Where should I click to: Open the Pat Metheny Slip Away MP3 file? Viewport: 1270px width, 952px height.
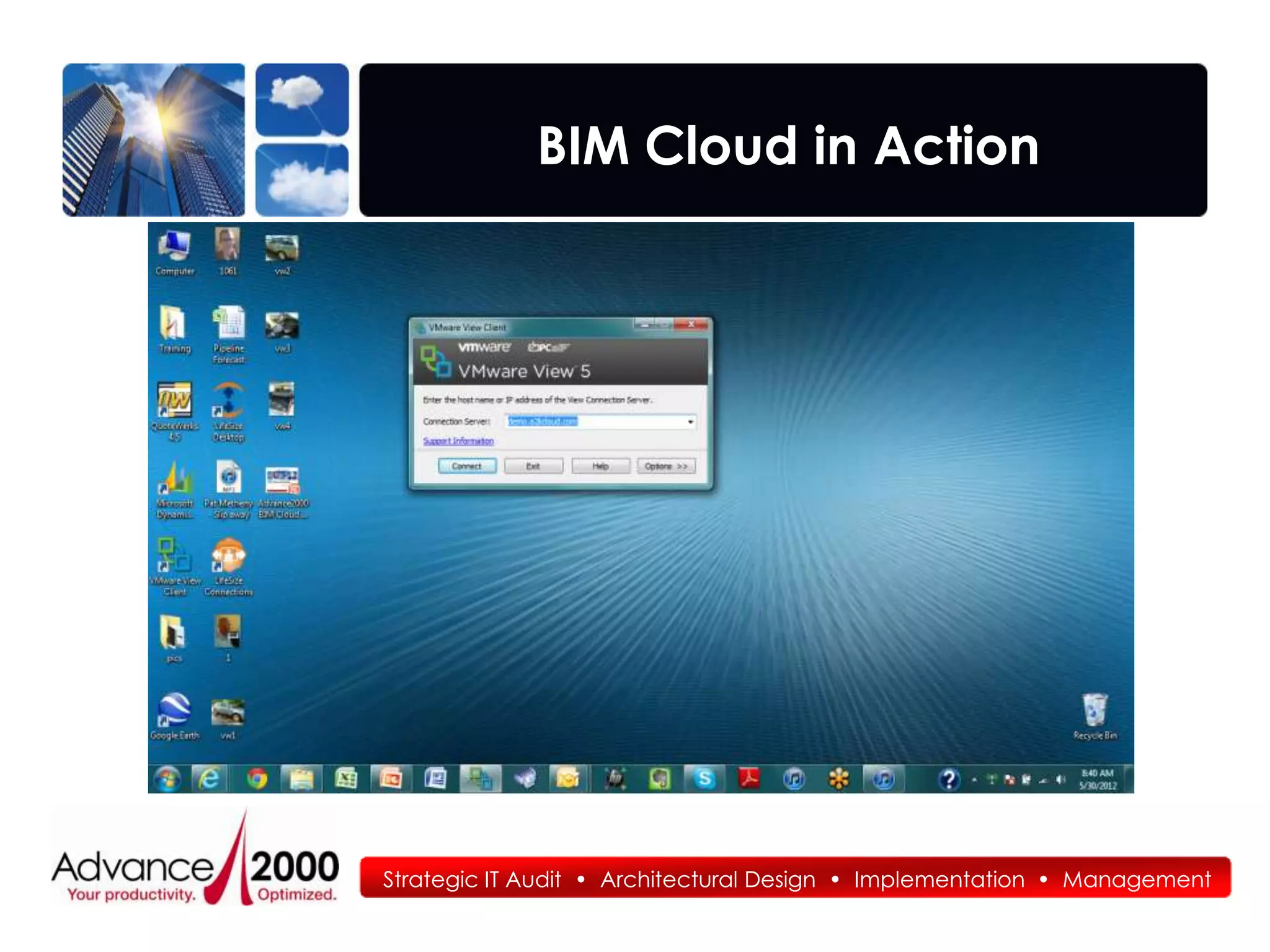click(x=228, y=489)
